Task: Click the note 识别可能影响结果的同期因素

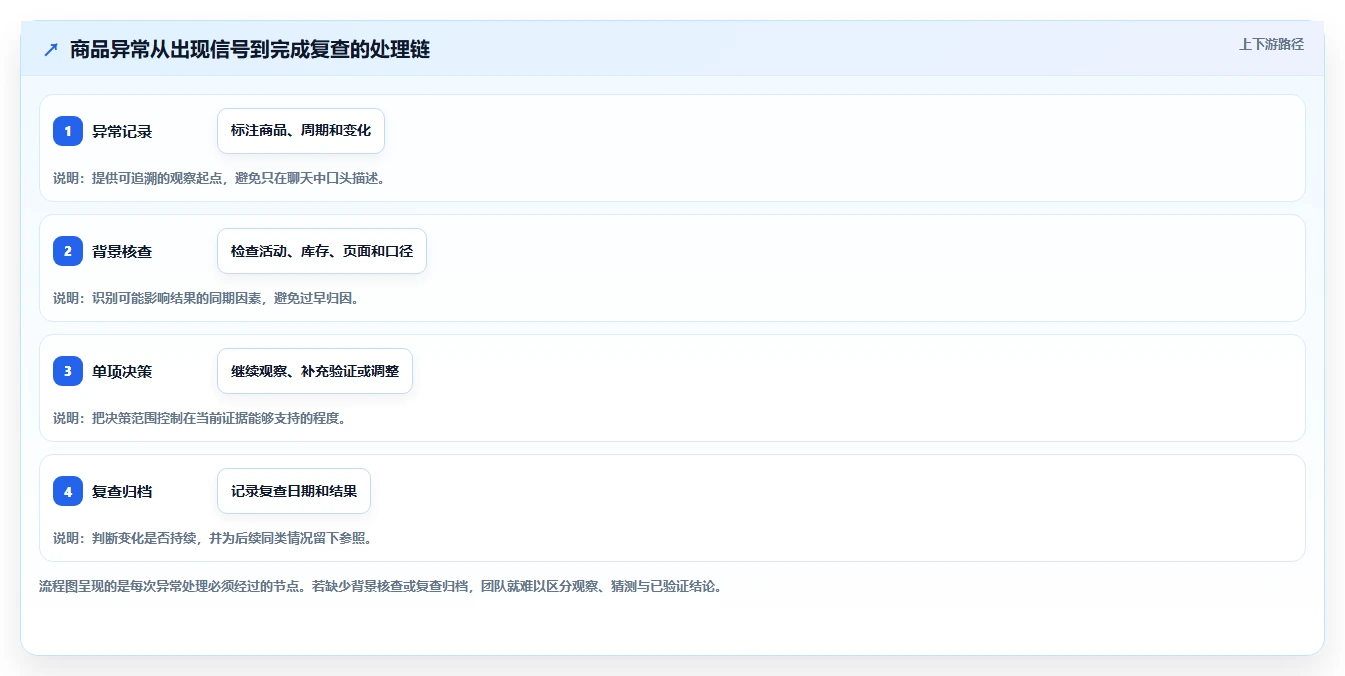Action: [x=206, y=298]
